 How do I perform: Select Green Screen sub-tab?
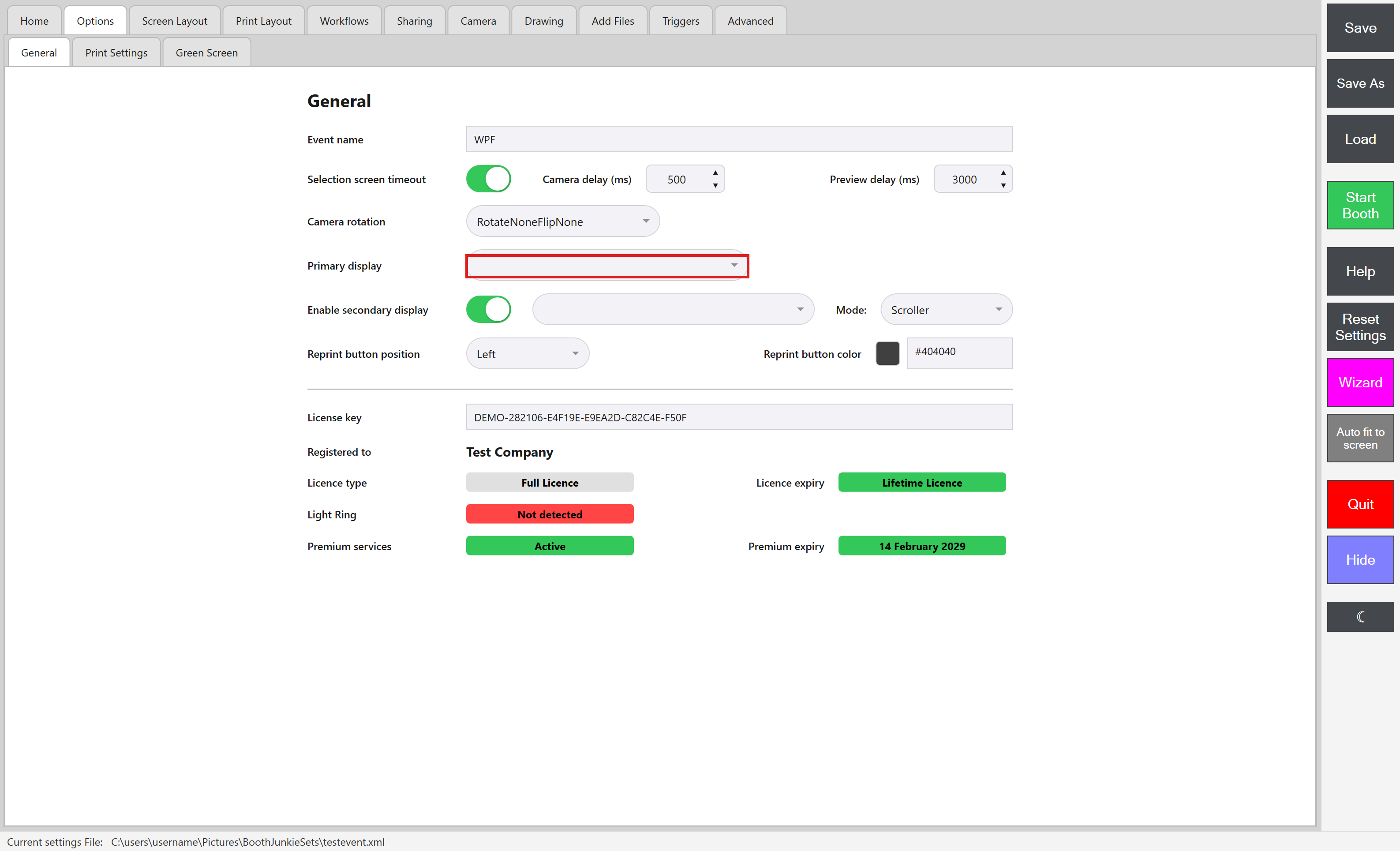click(206, 52)
